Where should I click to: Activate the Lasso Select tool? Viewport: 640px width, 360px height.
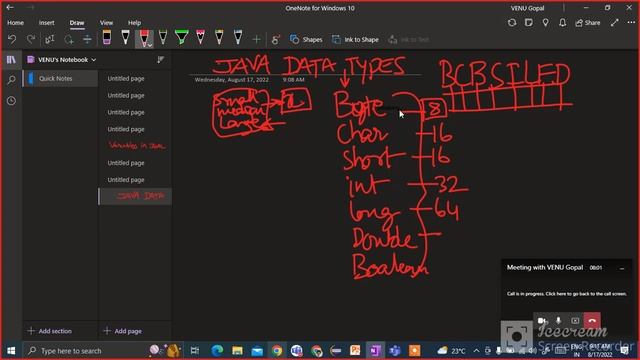pyautogui.click(x=69, y=39)
